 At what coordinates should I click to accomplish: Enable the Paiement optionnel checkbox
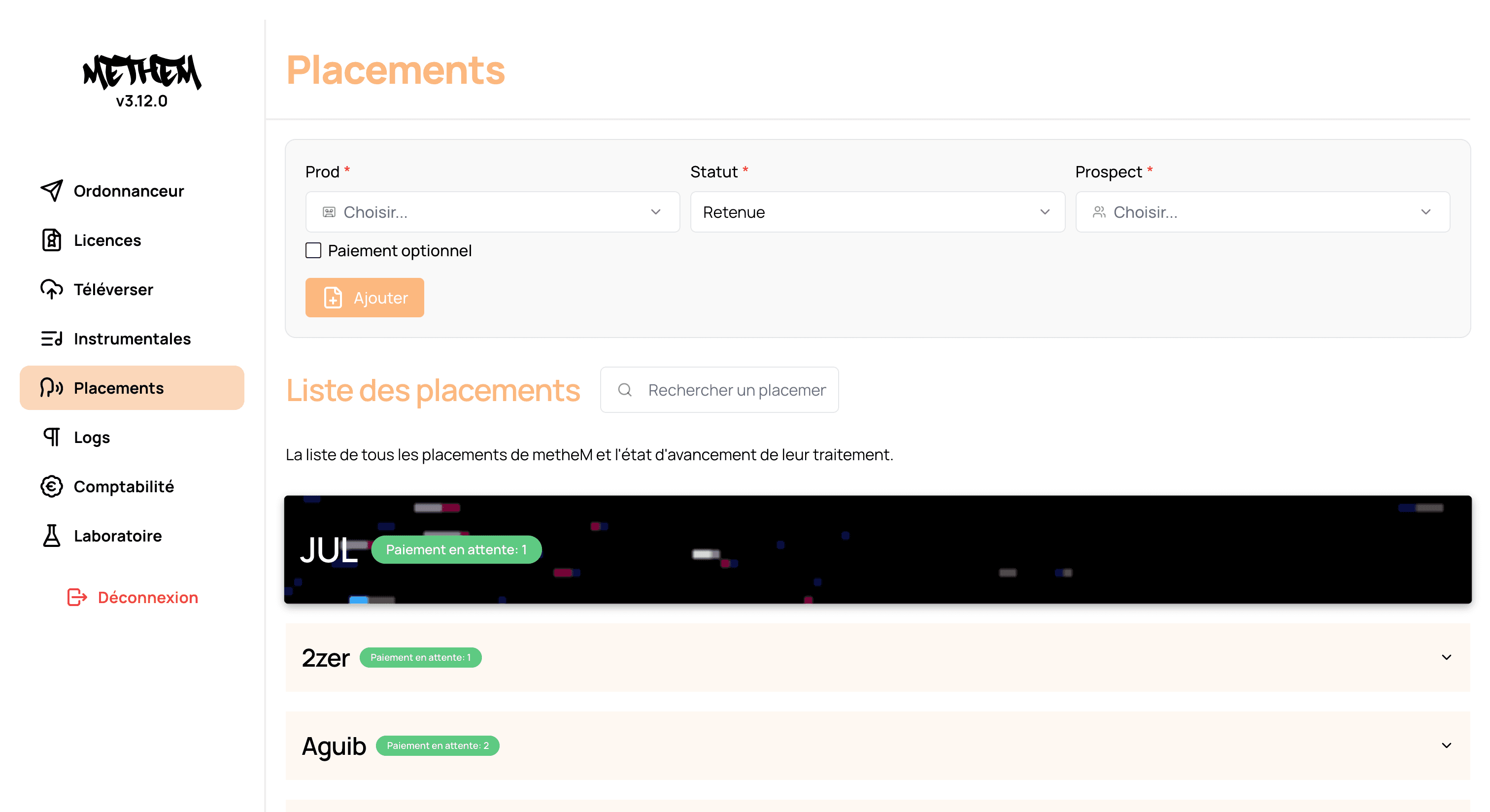coord(313,250)
